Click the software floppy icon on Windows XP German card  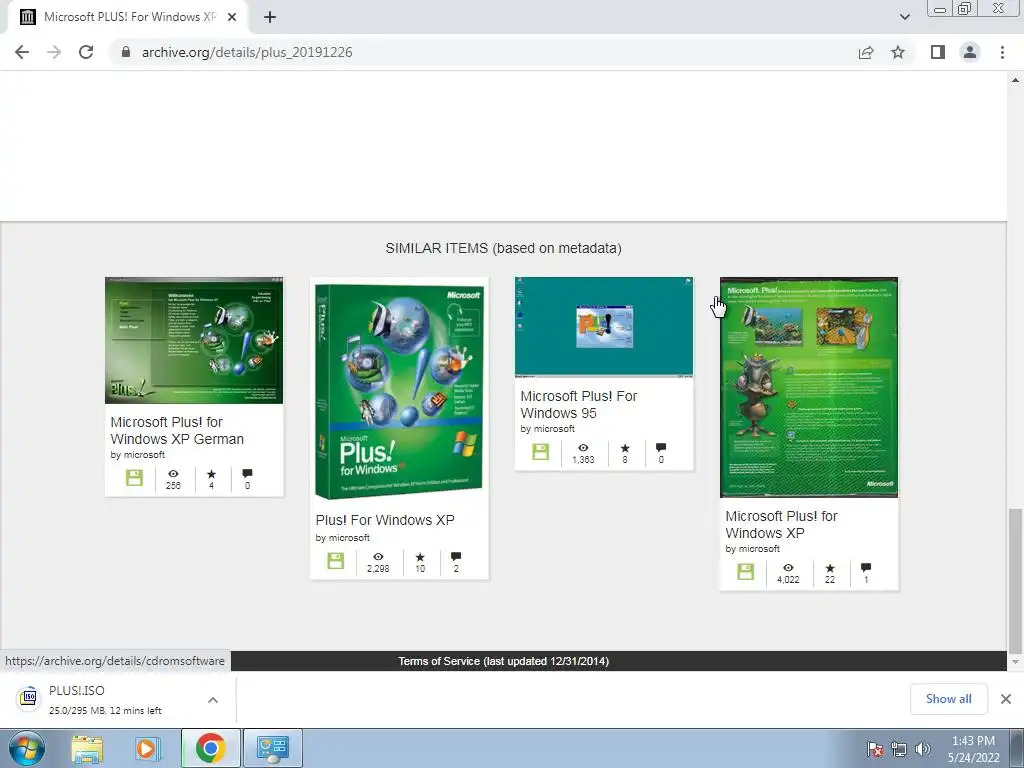point(134,478)
